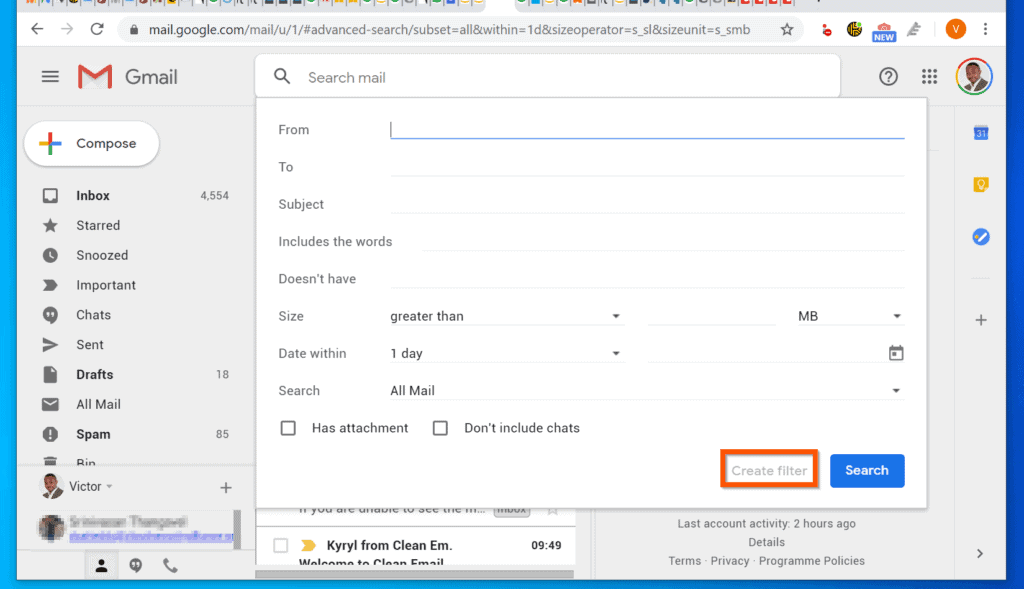The image size is (1024, 589).
Task: Open Tasks in the side panel
Action: pyautogui.click(x=980, y=236)
